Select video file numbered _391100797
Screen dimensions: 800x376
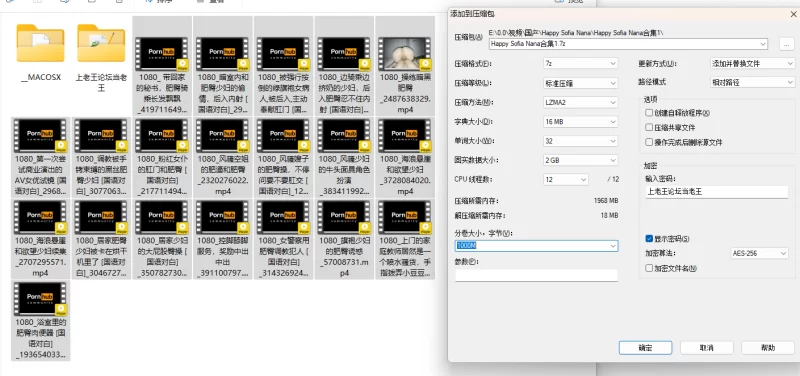click(222, 239)
